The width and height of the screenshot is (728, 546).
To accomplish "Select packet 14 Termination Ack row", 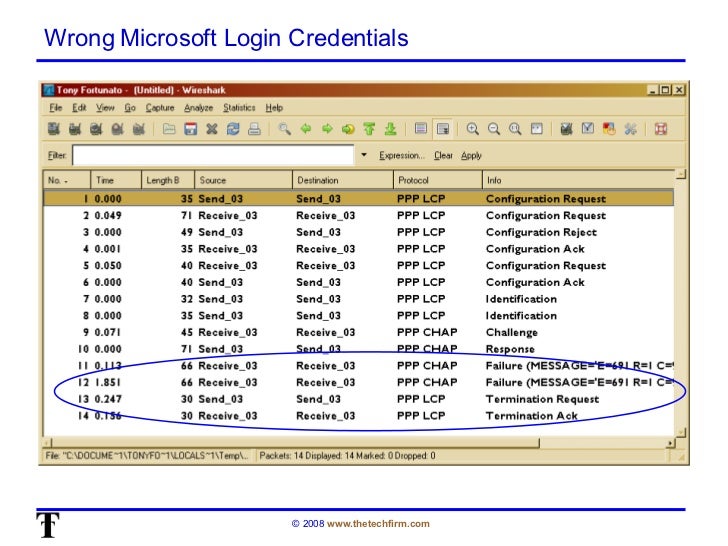I will [x=358, y=416].
